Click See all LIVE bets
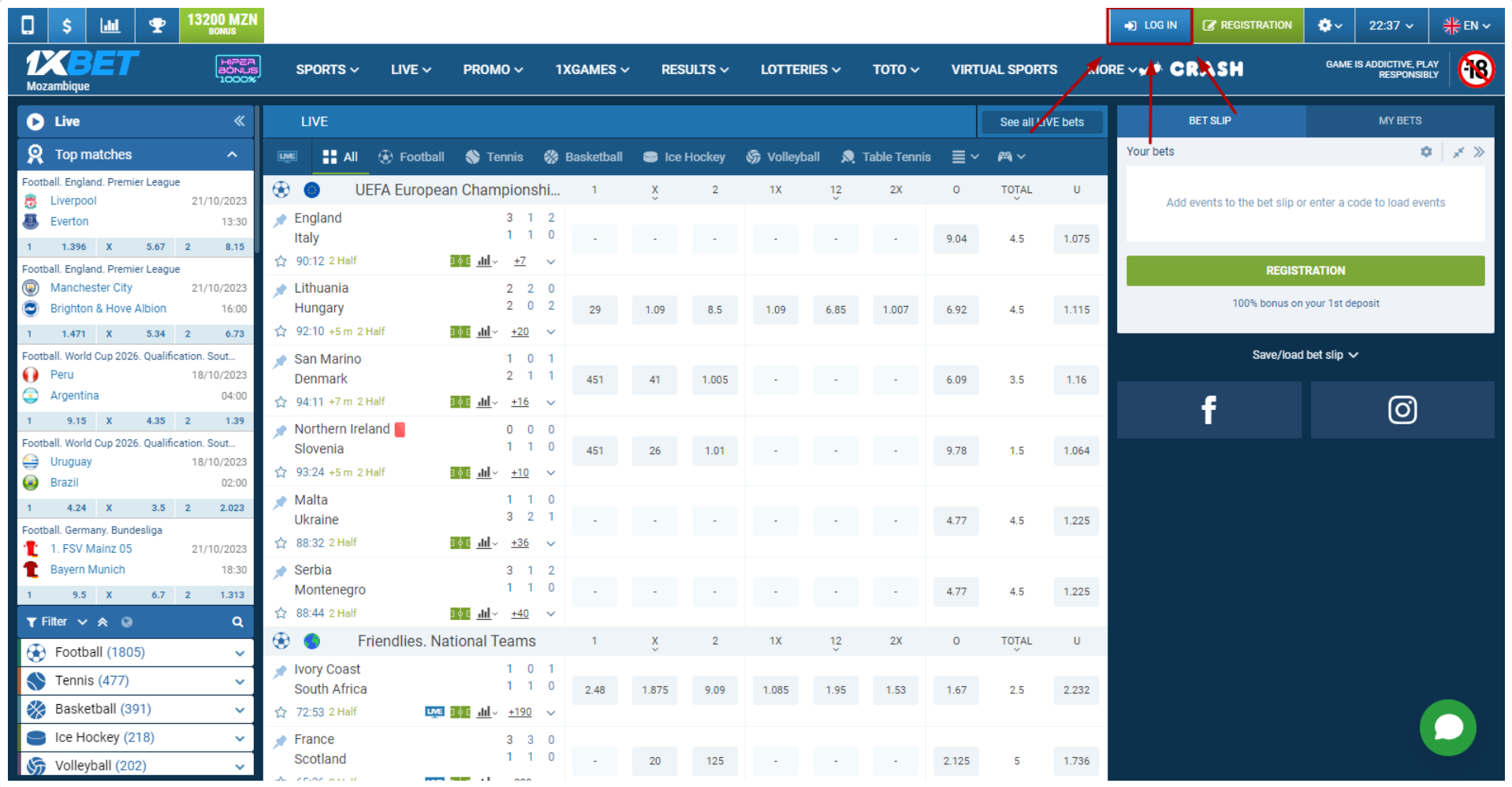This screenshot has height=787, width=1512. click(1041, 122)
